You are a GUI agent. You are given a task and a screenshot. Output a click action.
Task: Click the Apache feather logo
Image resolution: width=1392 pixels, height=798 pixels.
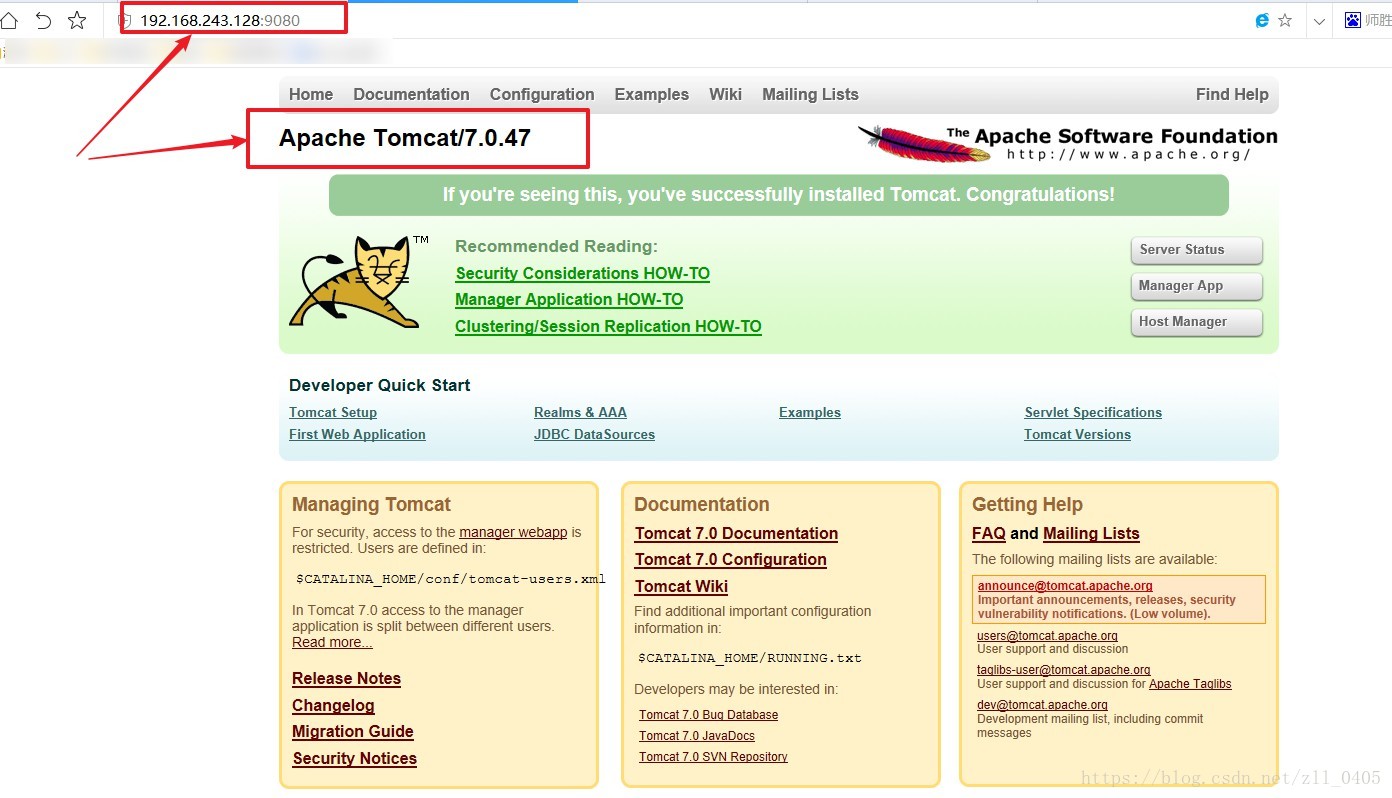925,143
